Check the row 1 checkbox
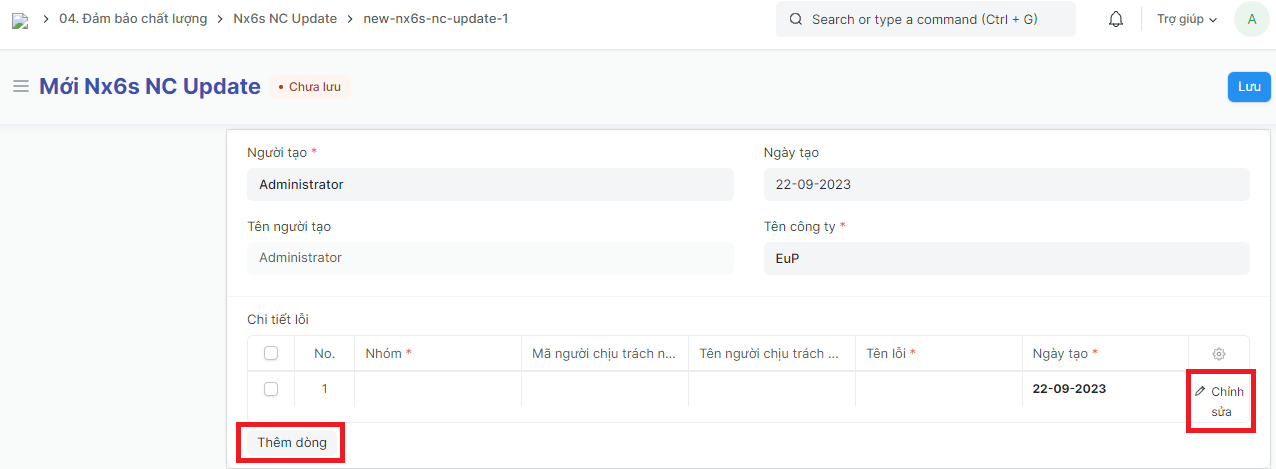This screenshot has height=469, width=1276. [271, 389]
